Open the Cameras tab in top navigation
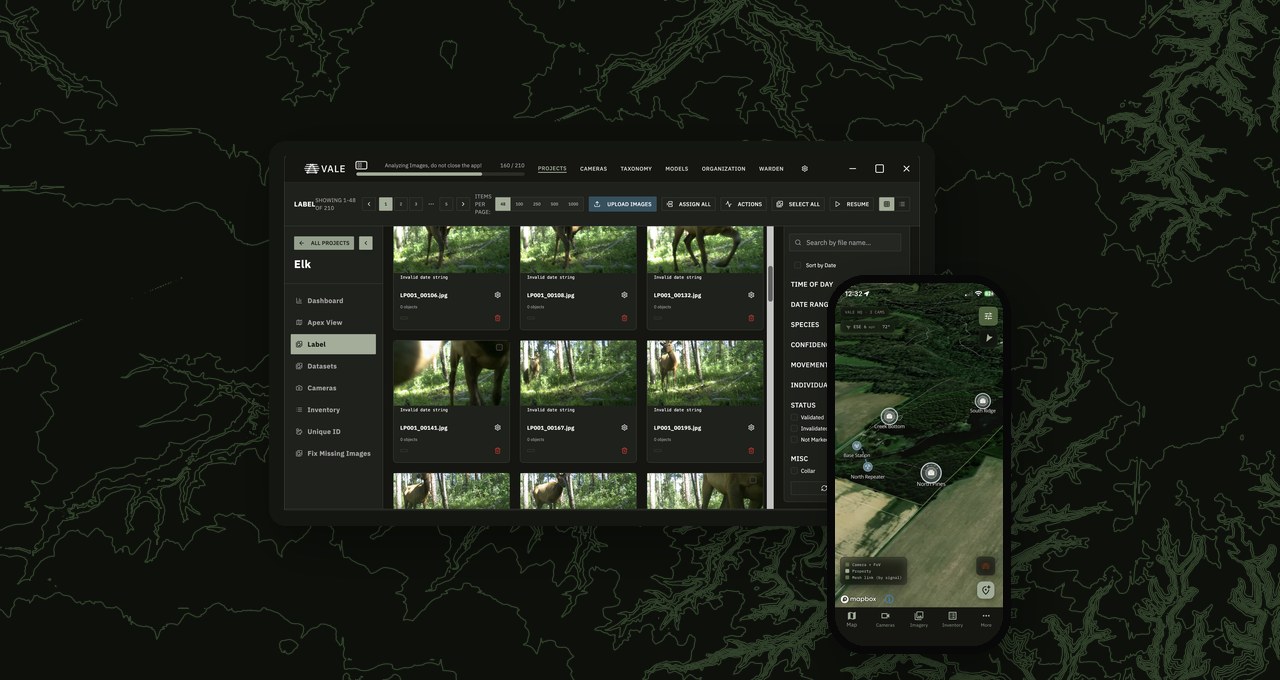 point(593,169)
